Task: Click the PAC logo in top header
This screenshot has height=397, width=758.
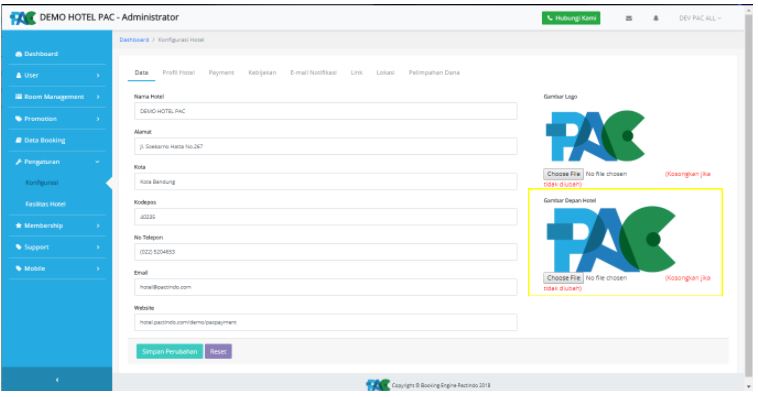Action: point(23,18)
